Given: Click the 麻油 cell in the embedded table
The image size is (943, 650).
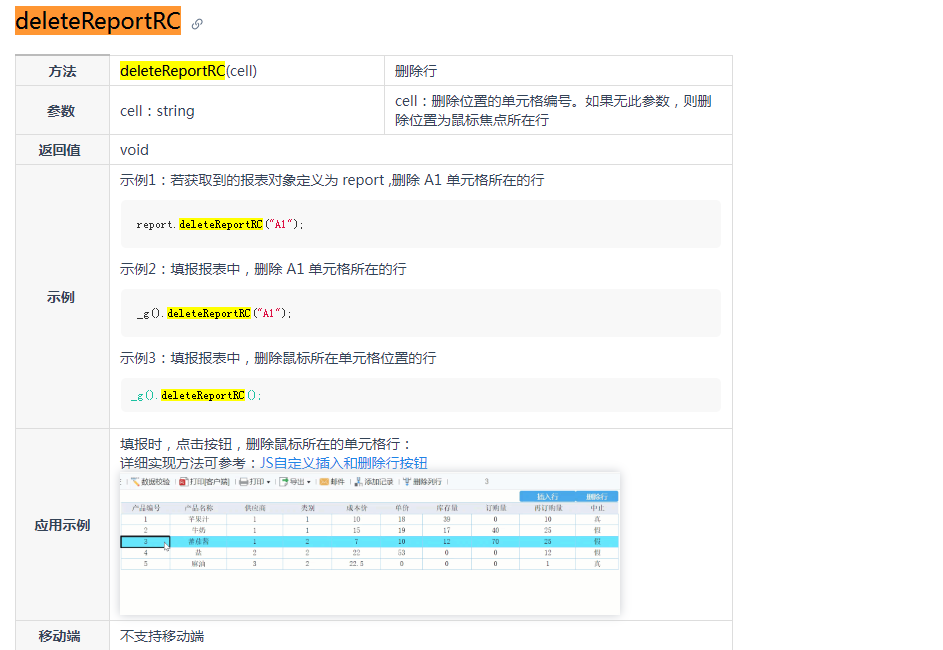Looking at the screenshot, I should 198,564.
